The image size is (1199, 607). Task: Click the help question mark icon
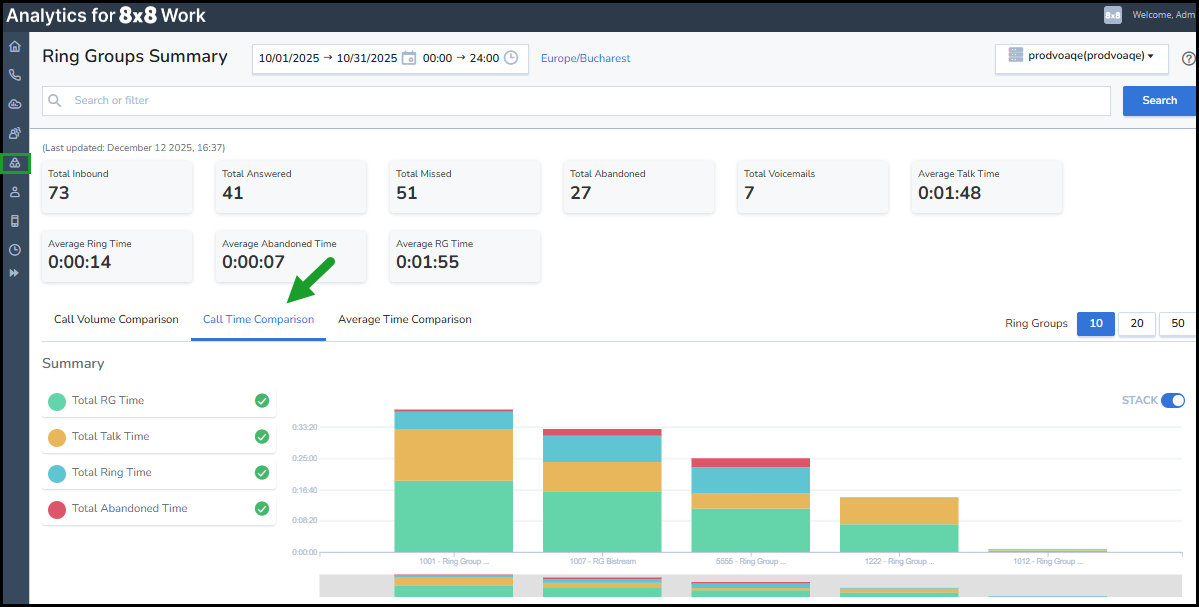tap(1188, 59)
